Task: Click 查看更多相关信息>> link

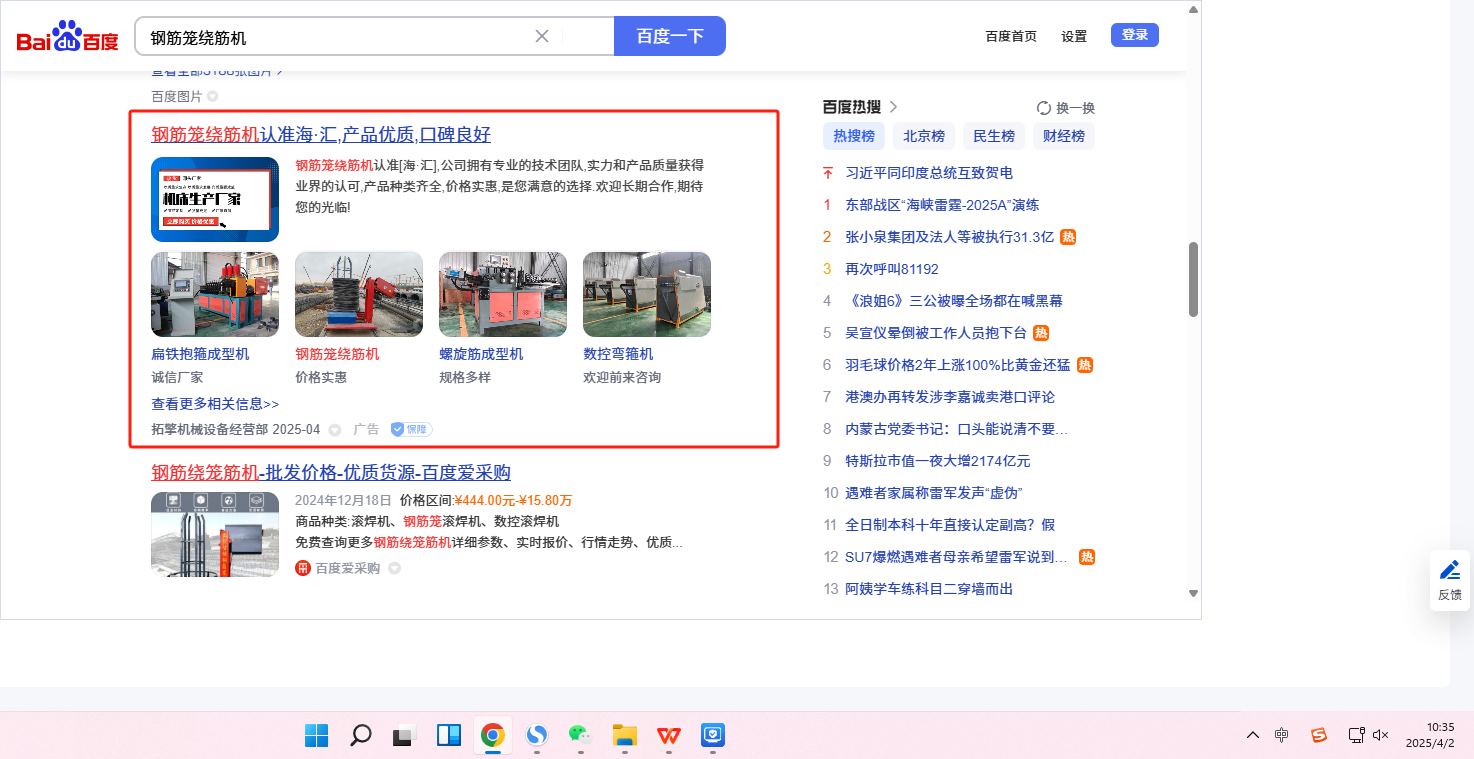Action: 215,404
